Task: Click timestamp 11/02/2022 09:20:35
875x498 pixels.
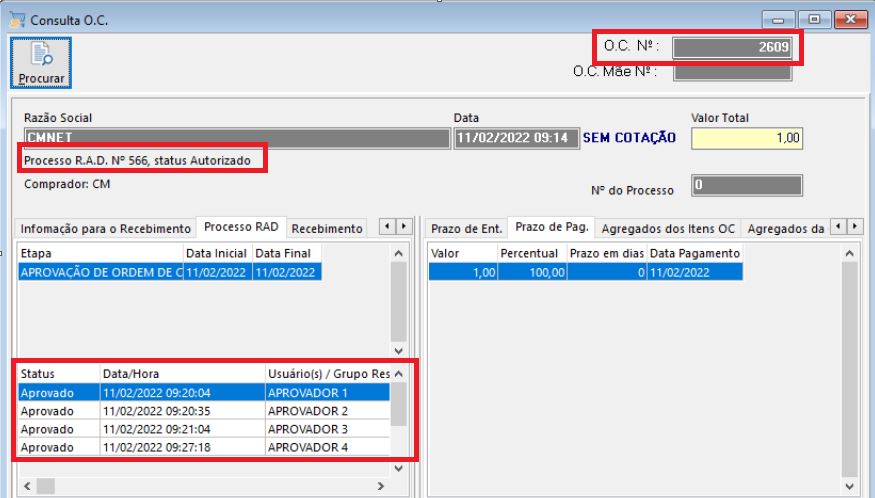Action: pos(157,411)
